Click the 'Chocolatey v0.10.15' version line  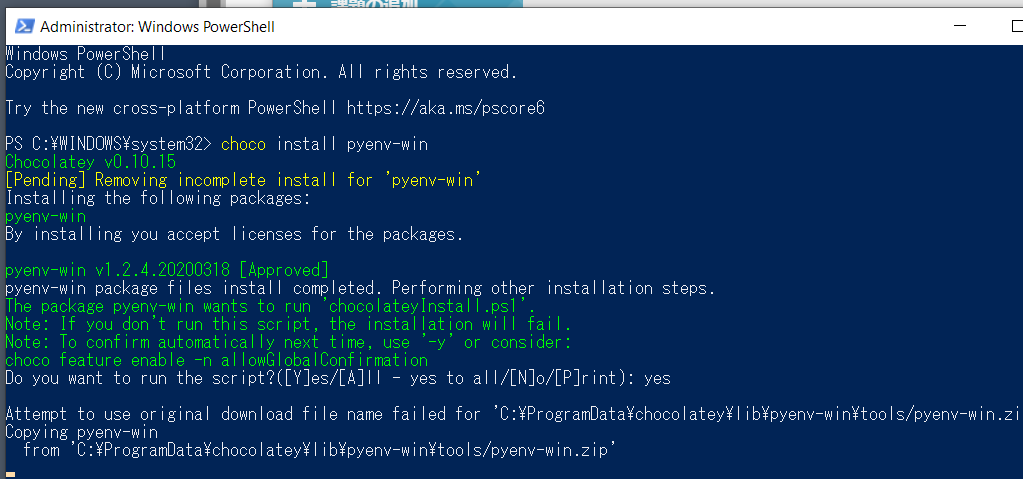(x=91, y=162)
